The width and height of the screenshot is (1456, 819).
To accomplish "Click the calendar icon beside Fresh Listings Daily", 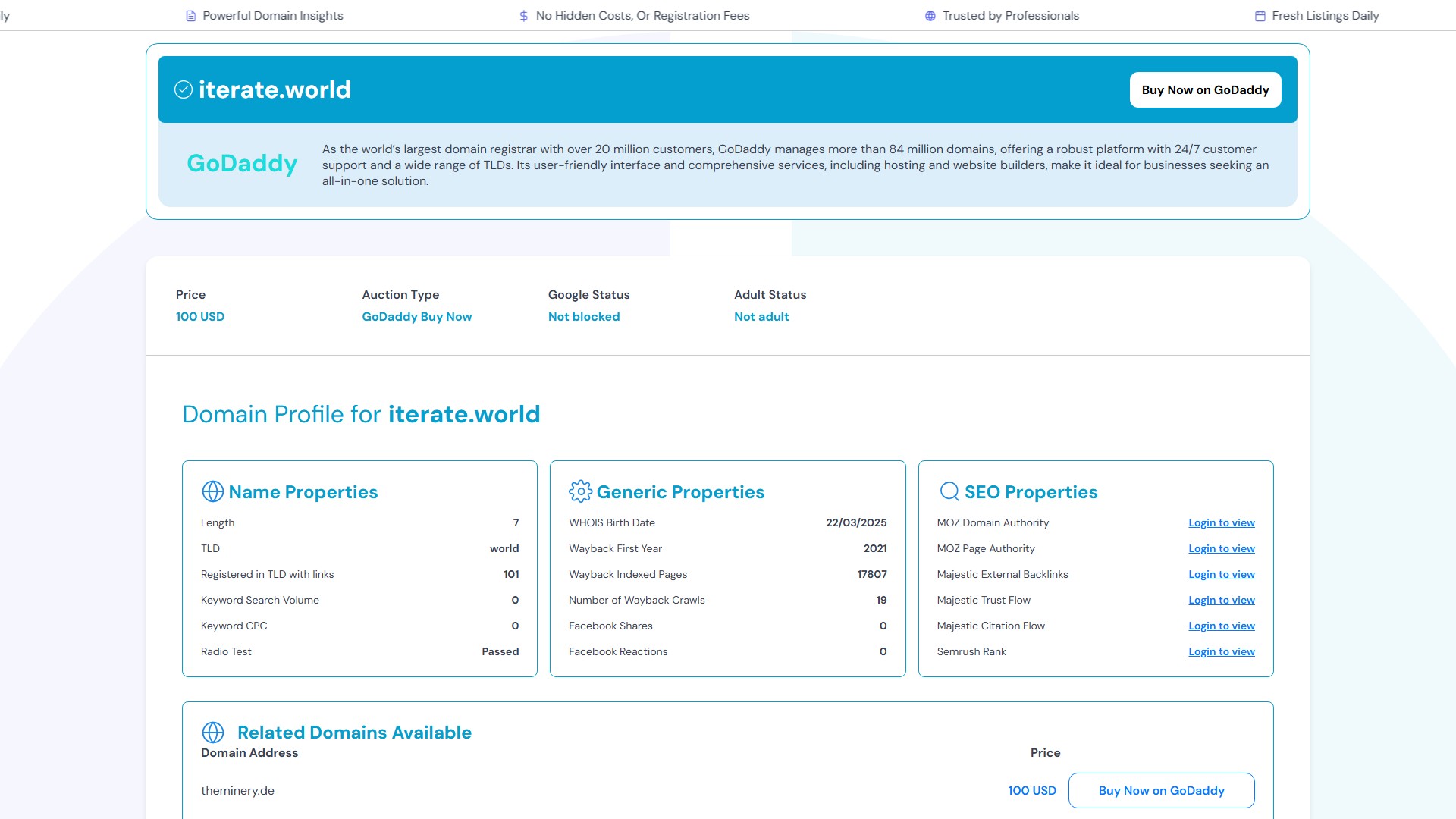I will pos(1260,15).
